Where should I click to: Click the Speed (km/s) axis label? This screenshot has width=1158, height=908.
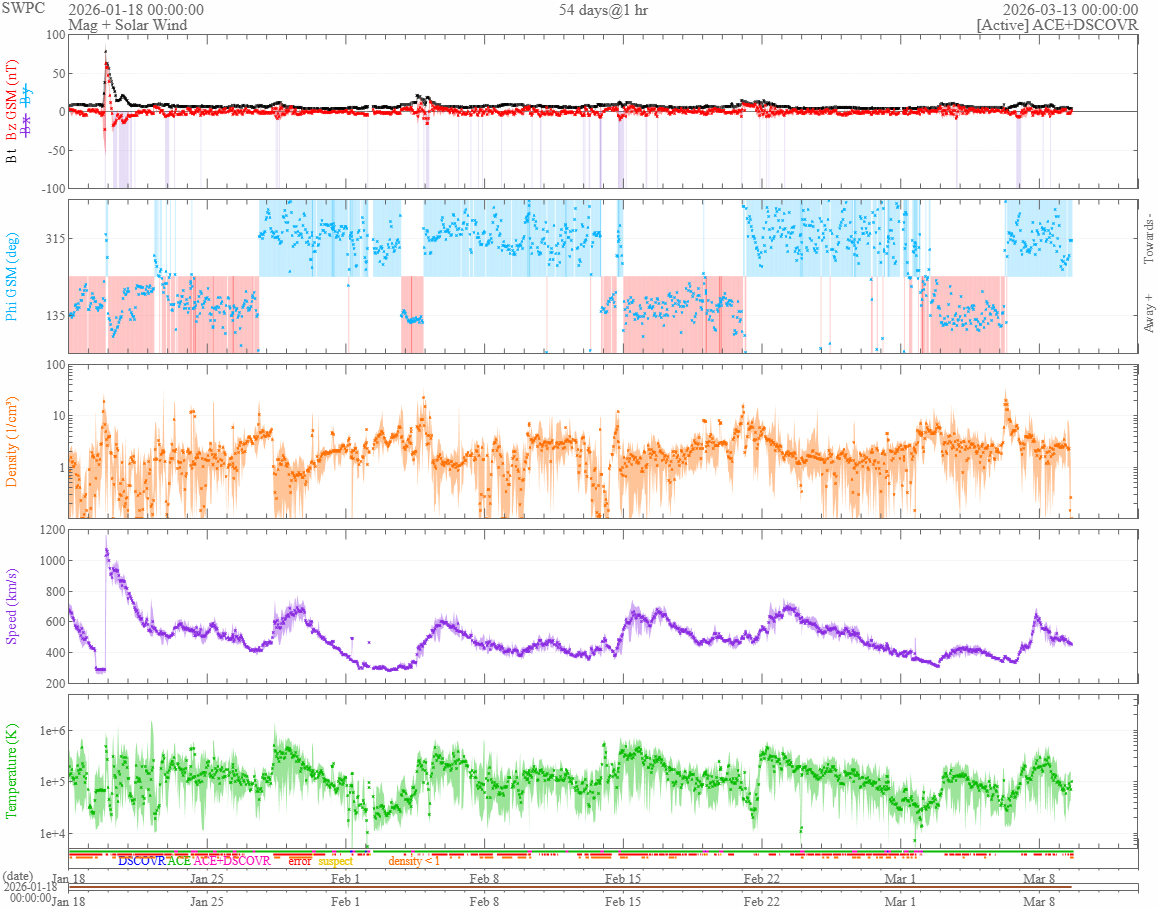[12, 606]
